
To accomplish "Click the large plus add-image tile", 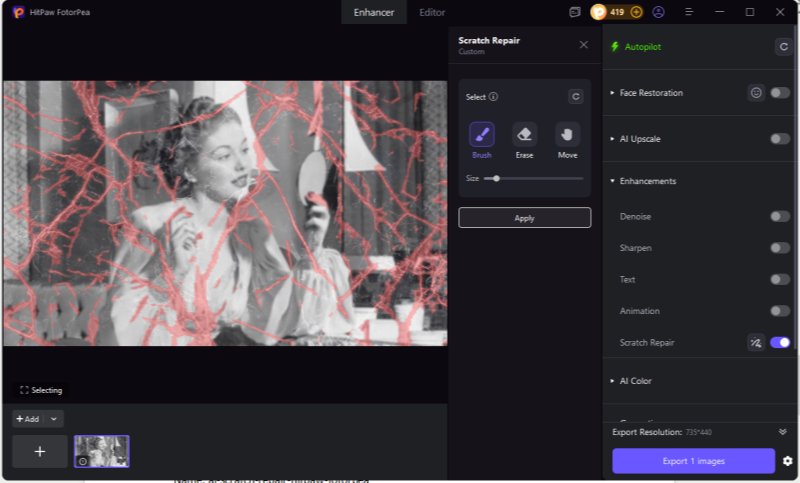I will pyautogui.click(x=40, y=451).
